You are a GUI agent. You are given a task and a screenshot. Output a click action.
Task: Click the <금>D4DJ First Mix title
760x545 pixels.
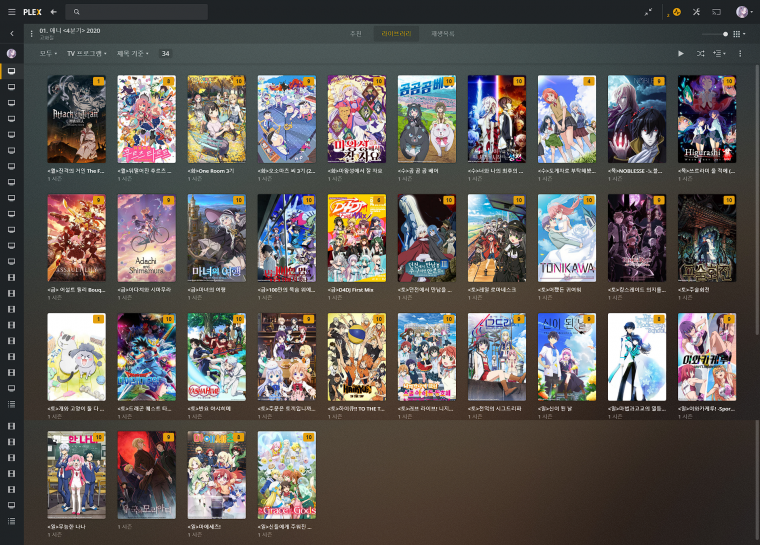[350, 289]
